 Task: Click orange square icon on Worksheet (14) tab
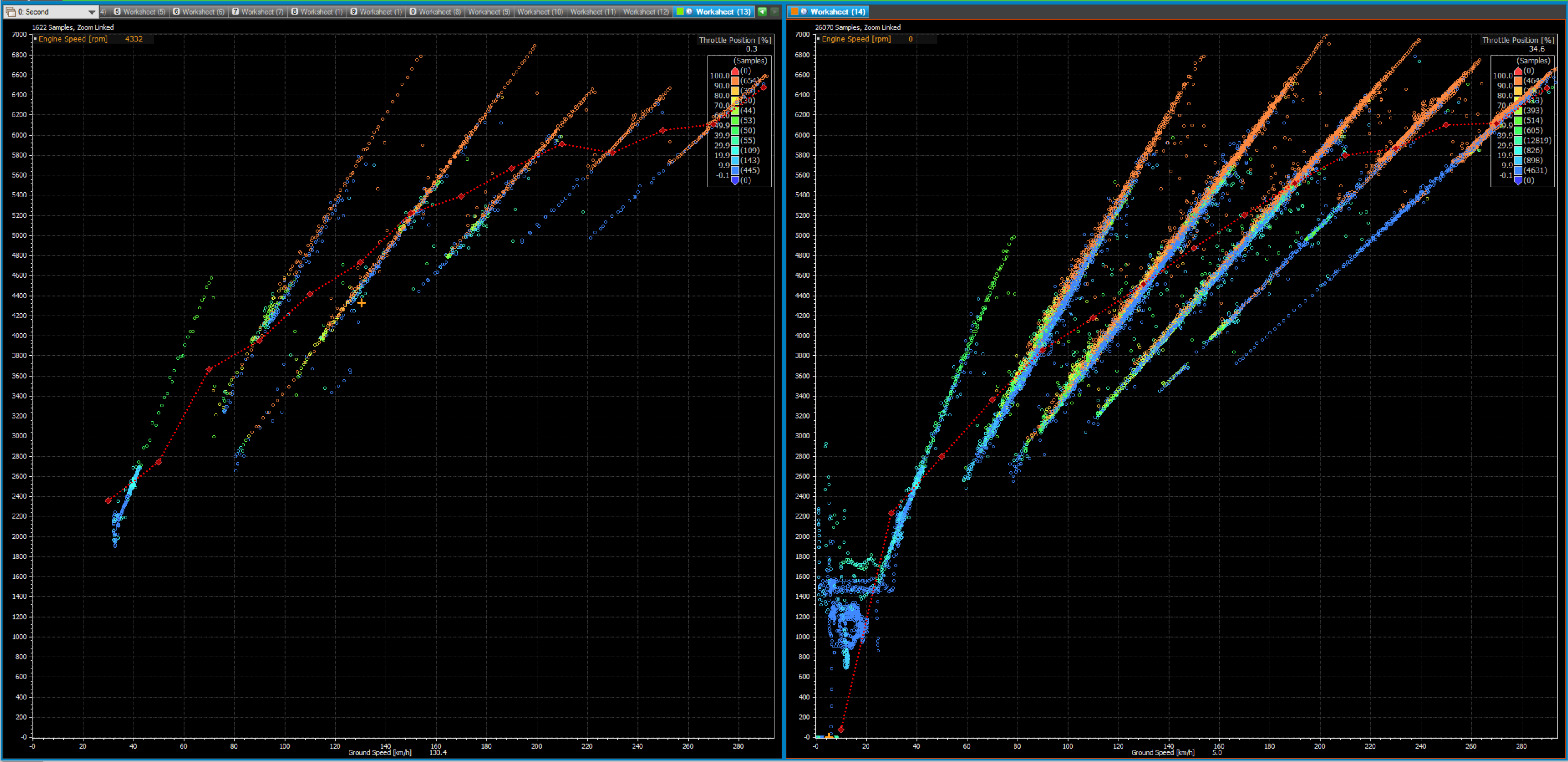pyautogui.click(x=794, y=12)
